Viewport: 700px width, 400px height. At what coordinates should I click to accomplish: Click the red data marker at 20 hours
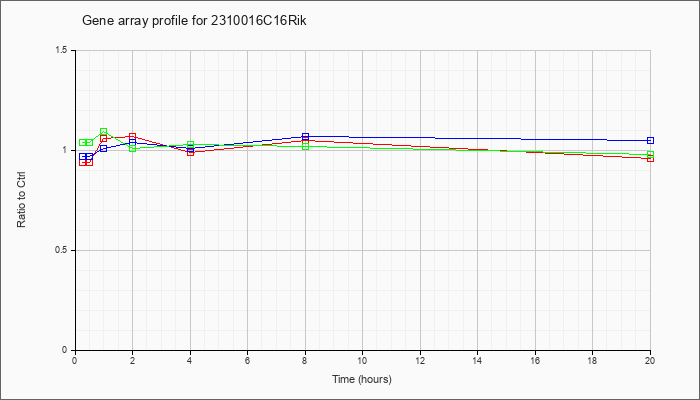coord(650,158)
